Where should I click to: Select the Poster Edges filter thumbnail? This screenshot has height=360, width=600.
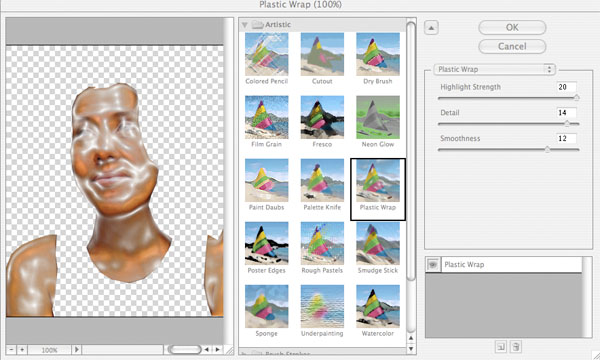(266, 244)
